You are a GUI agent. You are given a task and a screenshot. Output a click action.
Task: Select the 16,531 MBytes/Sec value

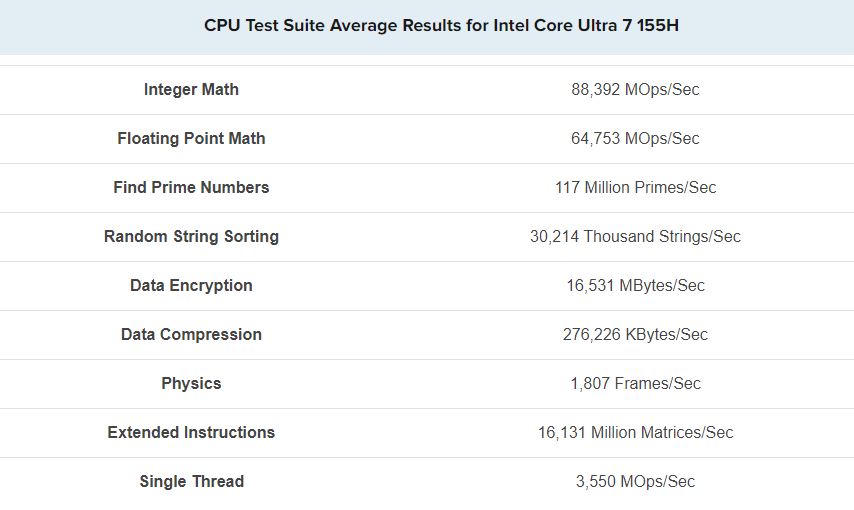(x=635, y=285)
